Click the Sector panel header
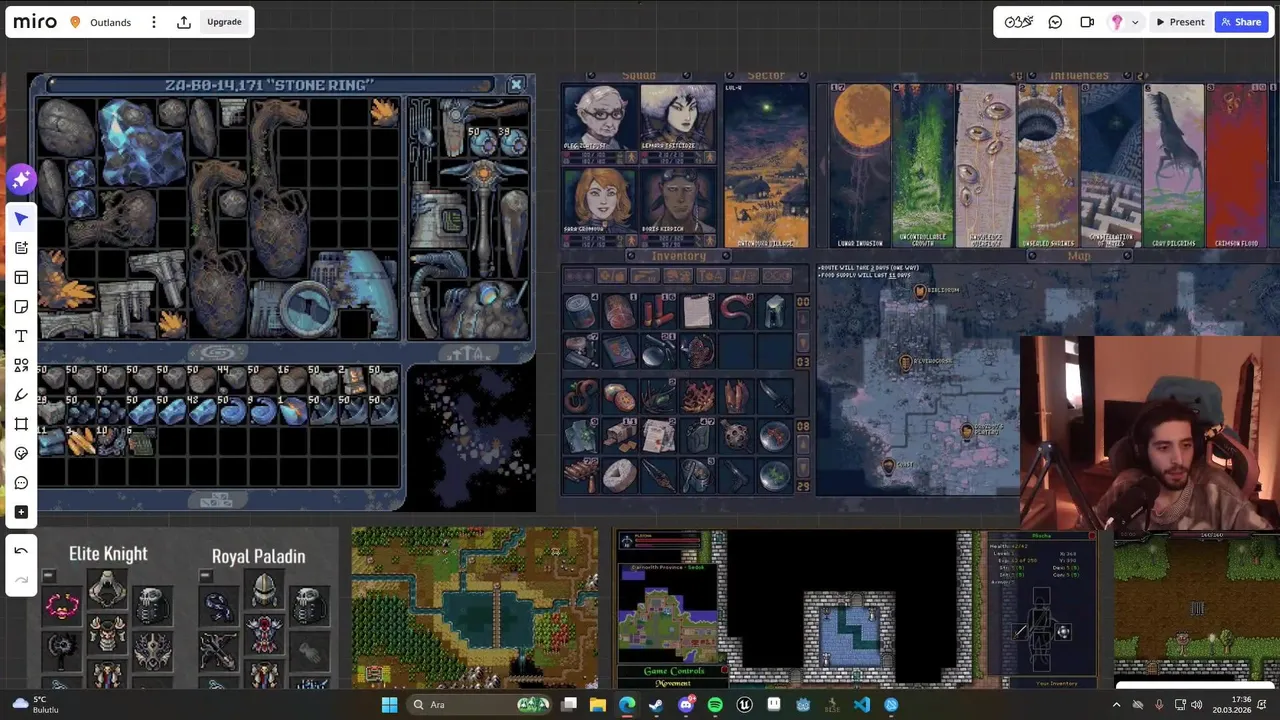 766,75
